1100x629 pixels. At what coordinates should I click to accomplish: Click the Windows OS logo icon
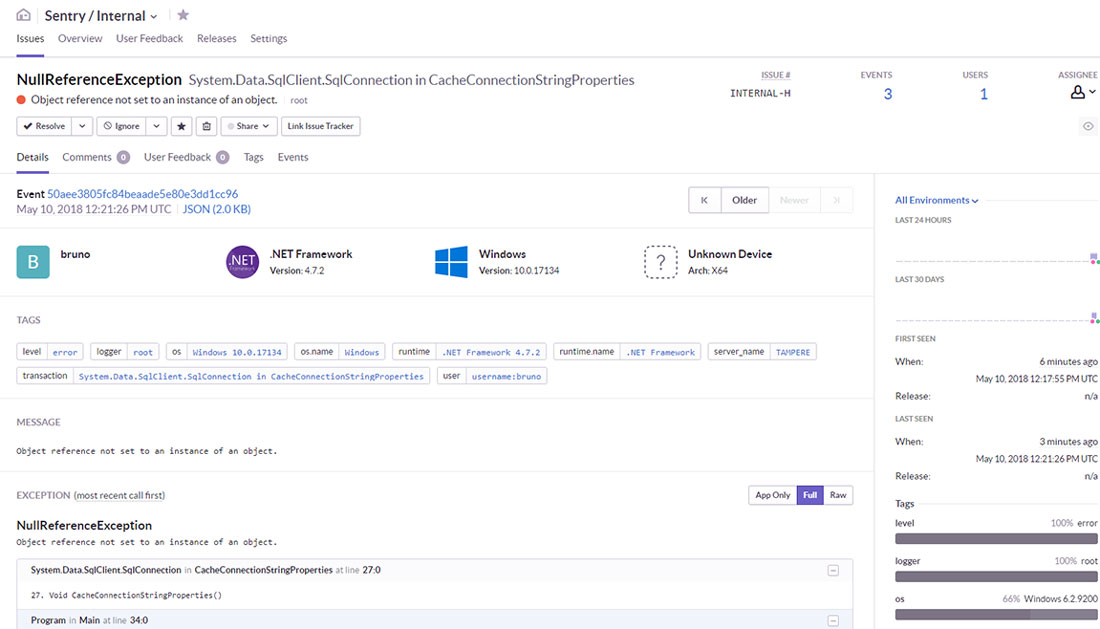tap(451, 262)
